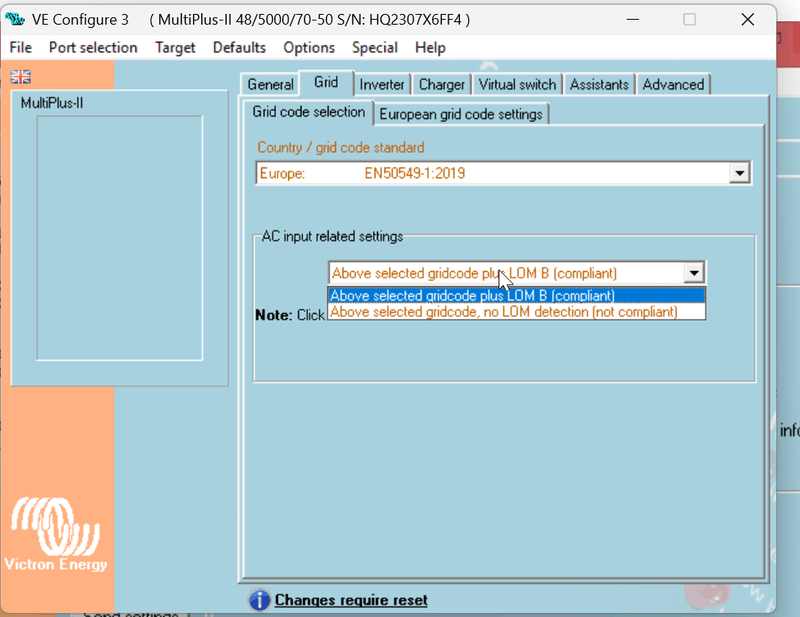Image resolution: width=800 pixels, height=617 pixels.
Task: Open the Target menu
Action: [175, 47]
